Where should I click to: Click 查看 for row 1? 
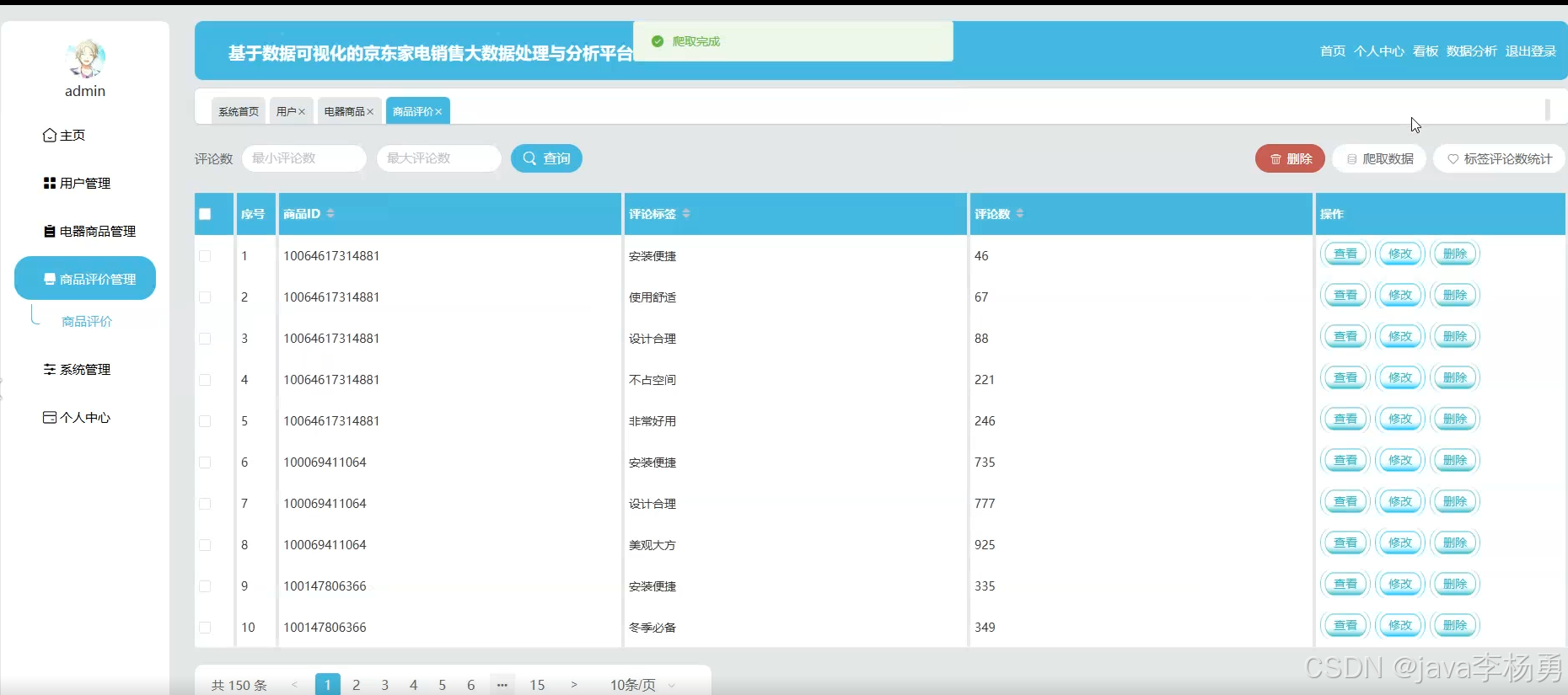1345,254
